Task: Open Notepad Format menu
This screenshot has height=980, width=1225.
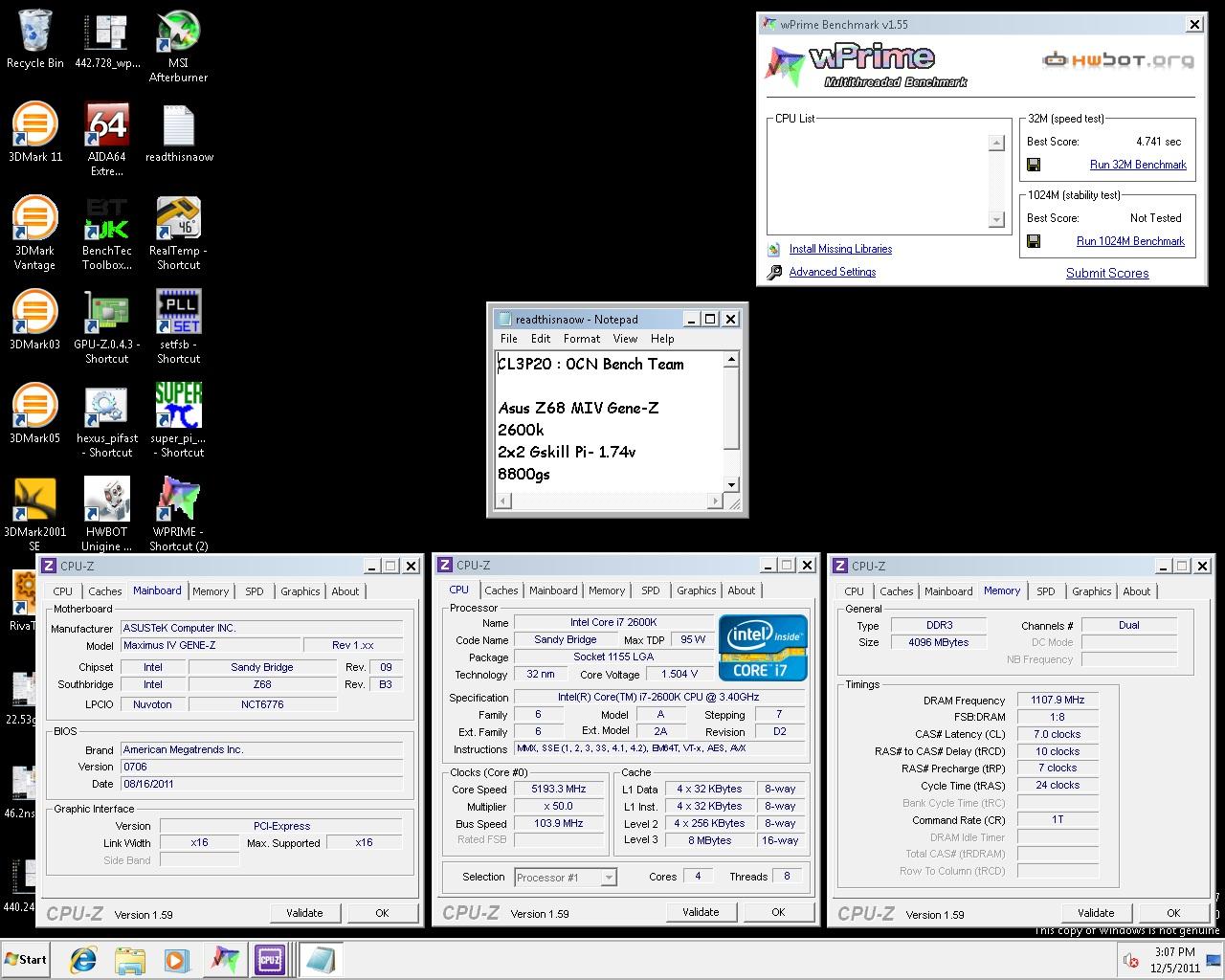Action: click(x=582, y=339)
